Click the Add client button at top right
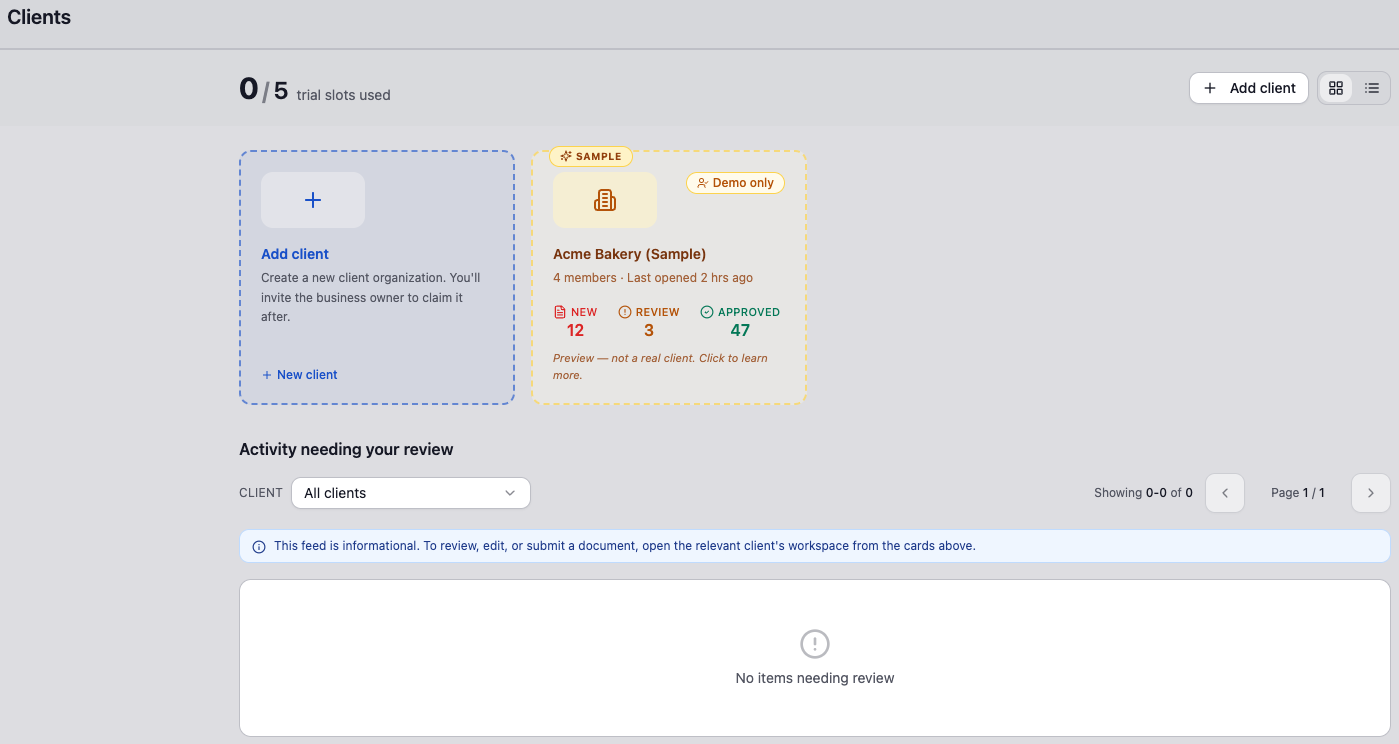 click(1248, 88)
